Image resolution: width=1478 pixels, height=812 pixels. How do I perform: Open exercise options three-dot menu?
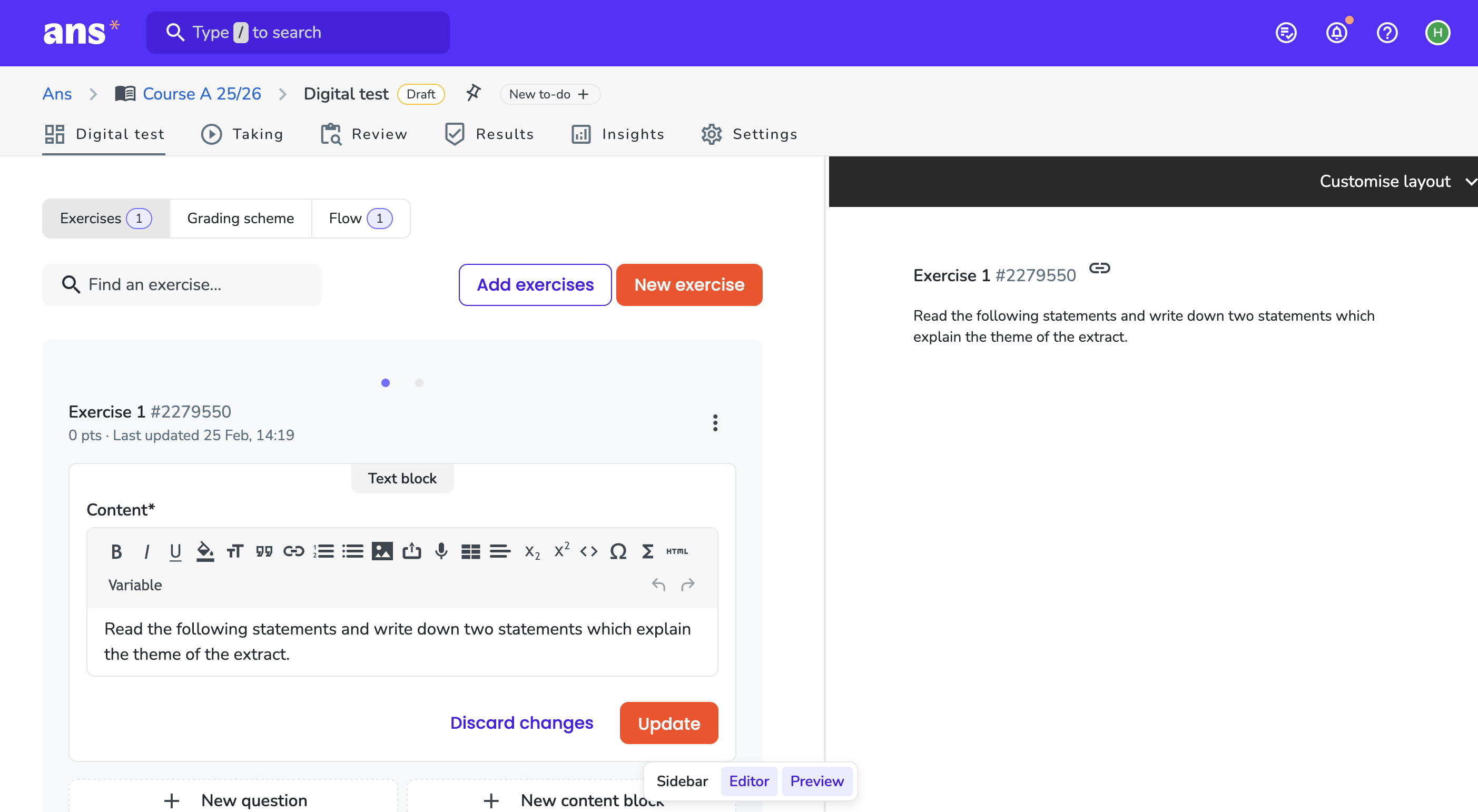click(715, 423)
